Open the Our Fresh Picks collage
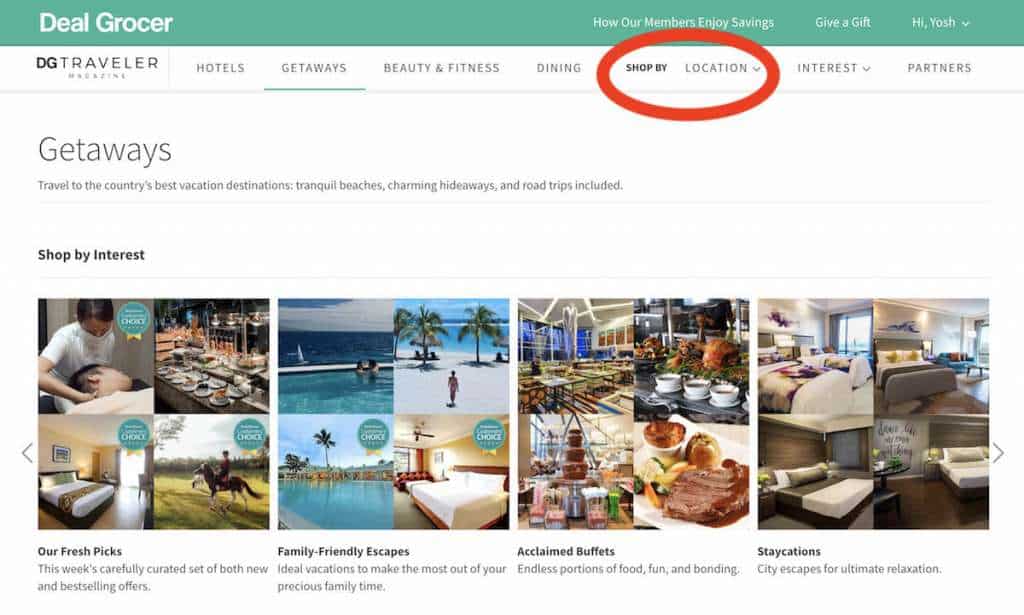 pyautogui.click(x=153, y=413)
